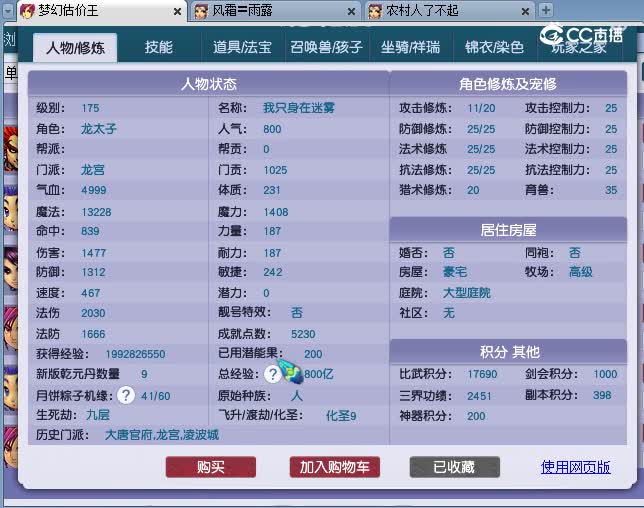Screen dimensions: 644x508
Task: Click the 风霜=雨露 tab avatar icon
Action: click(x=201, y=11)
